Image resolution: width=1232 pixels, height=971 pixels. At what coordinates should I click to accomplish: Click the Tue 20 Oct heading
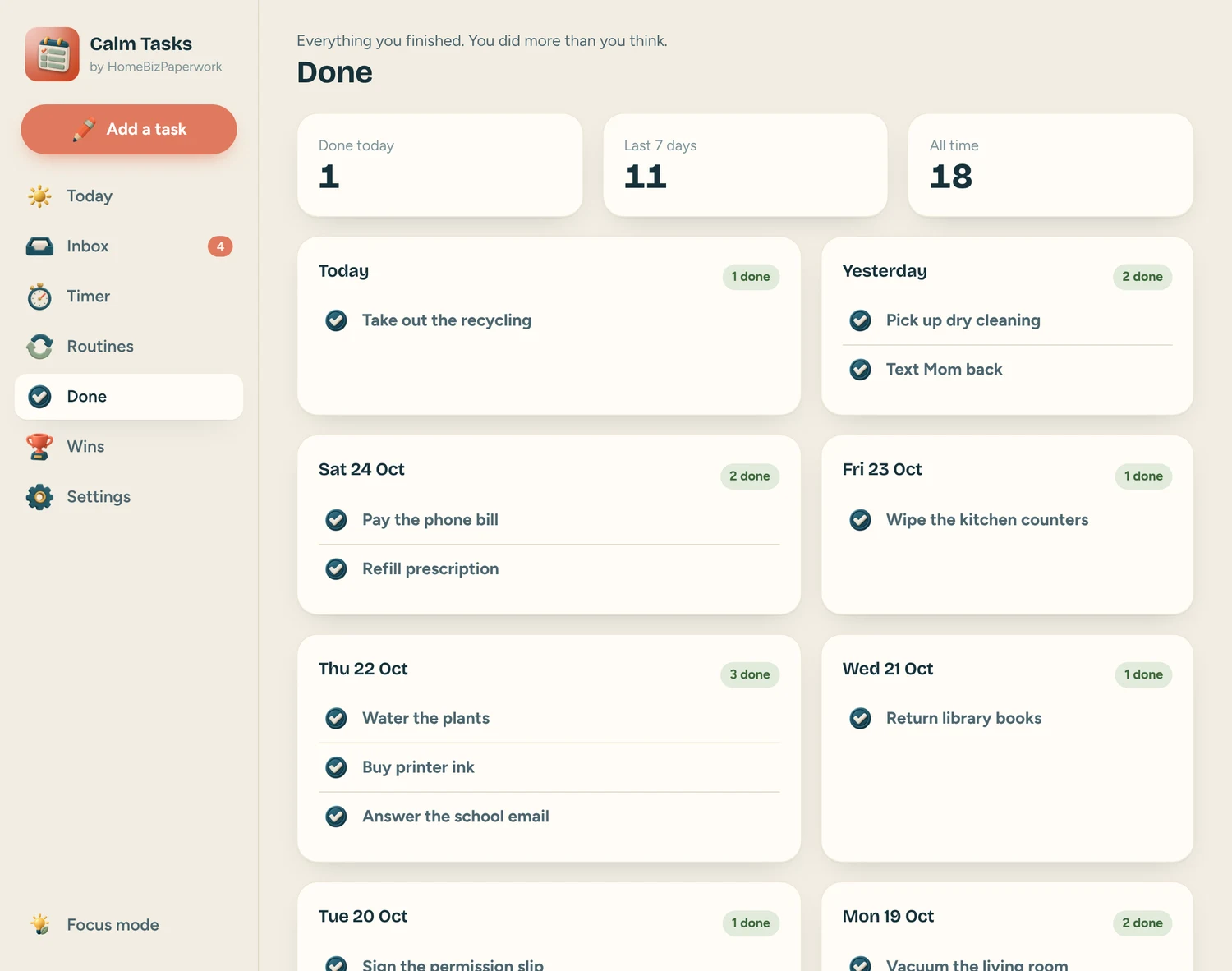363,917
